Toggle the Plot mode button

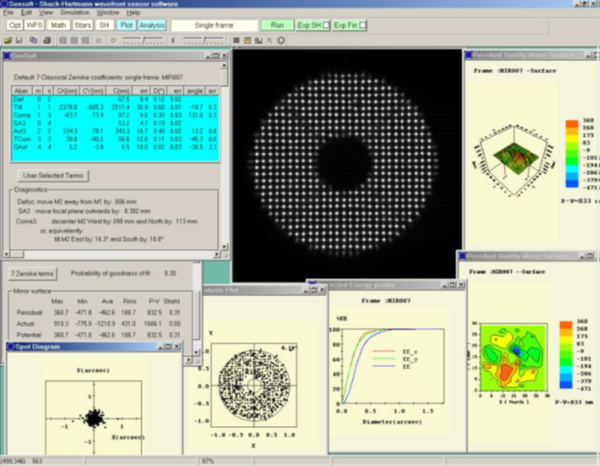(126, 23)
